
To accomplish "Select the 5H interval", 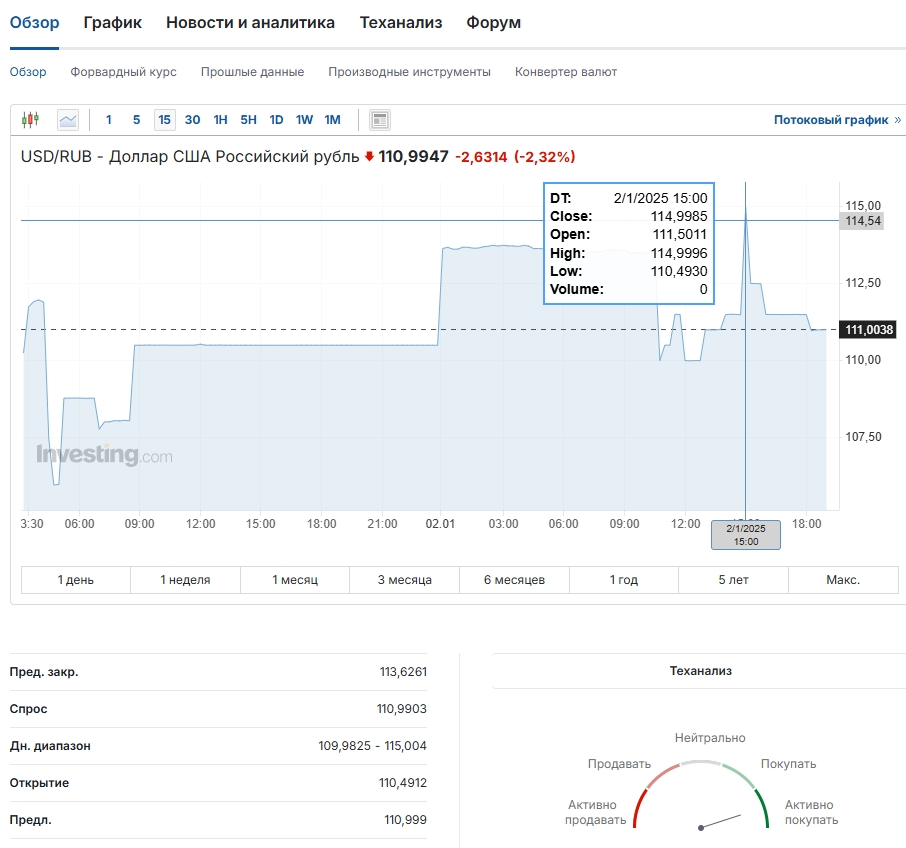I will pyautogui.click(x=248, y=120).
